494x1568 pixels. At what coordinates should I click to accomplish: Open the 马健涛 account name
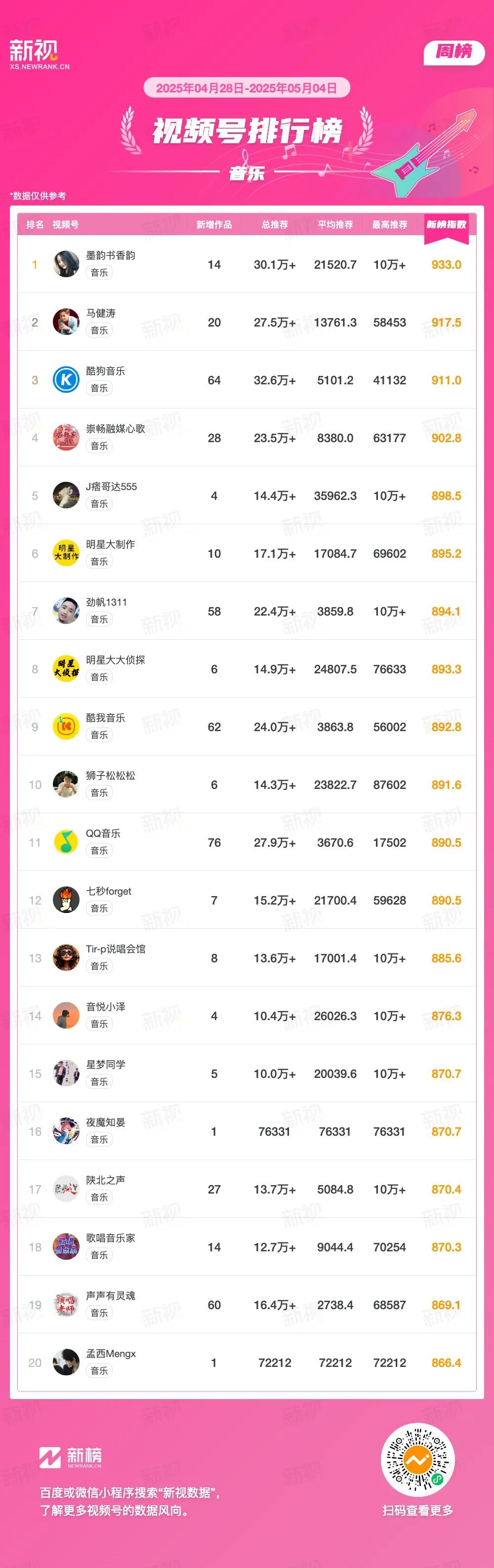[100, 313]
